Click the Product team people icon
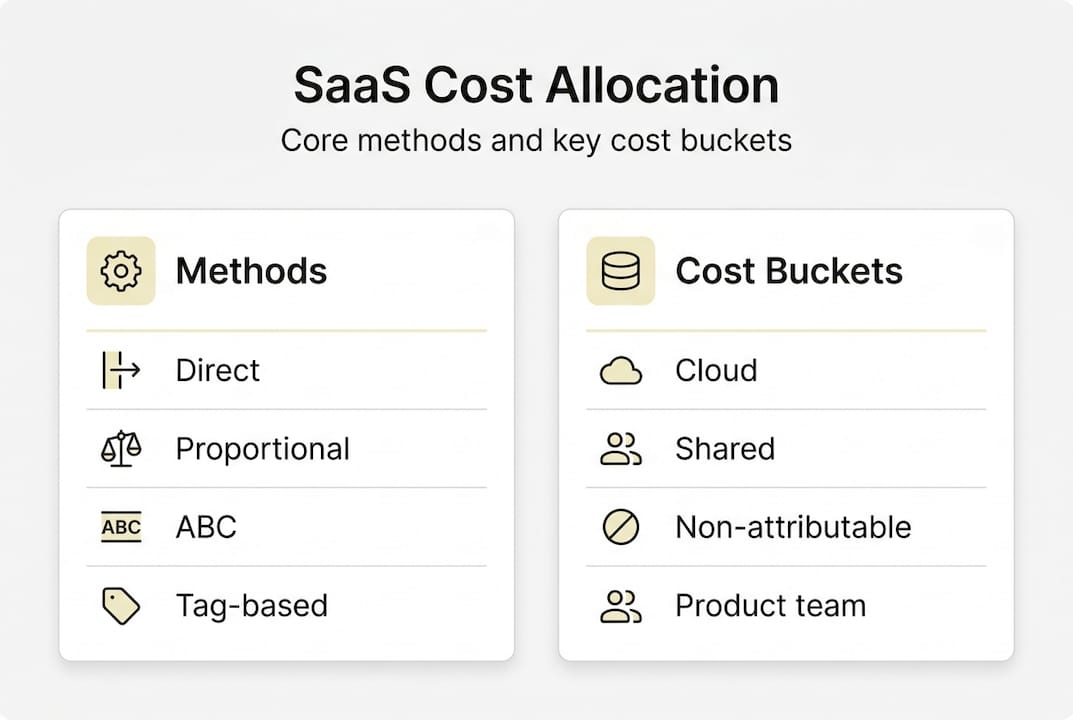The image size is (1073, 720). click(621, 606)
